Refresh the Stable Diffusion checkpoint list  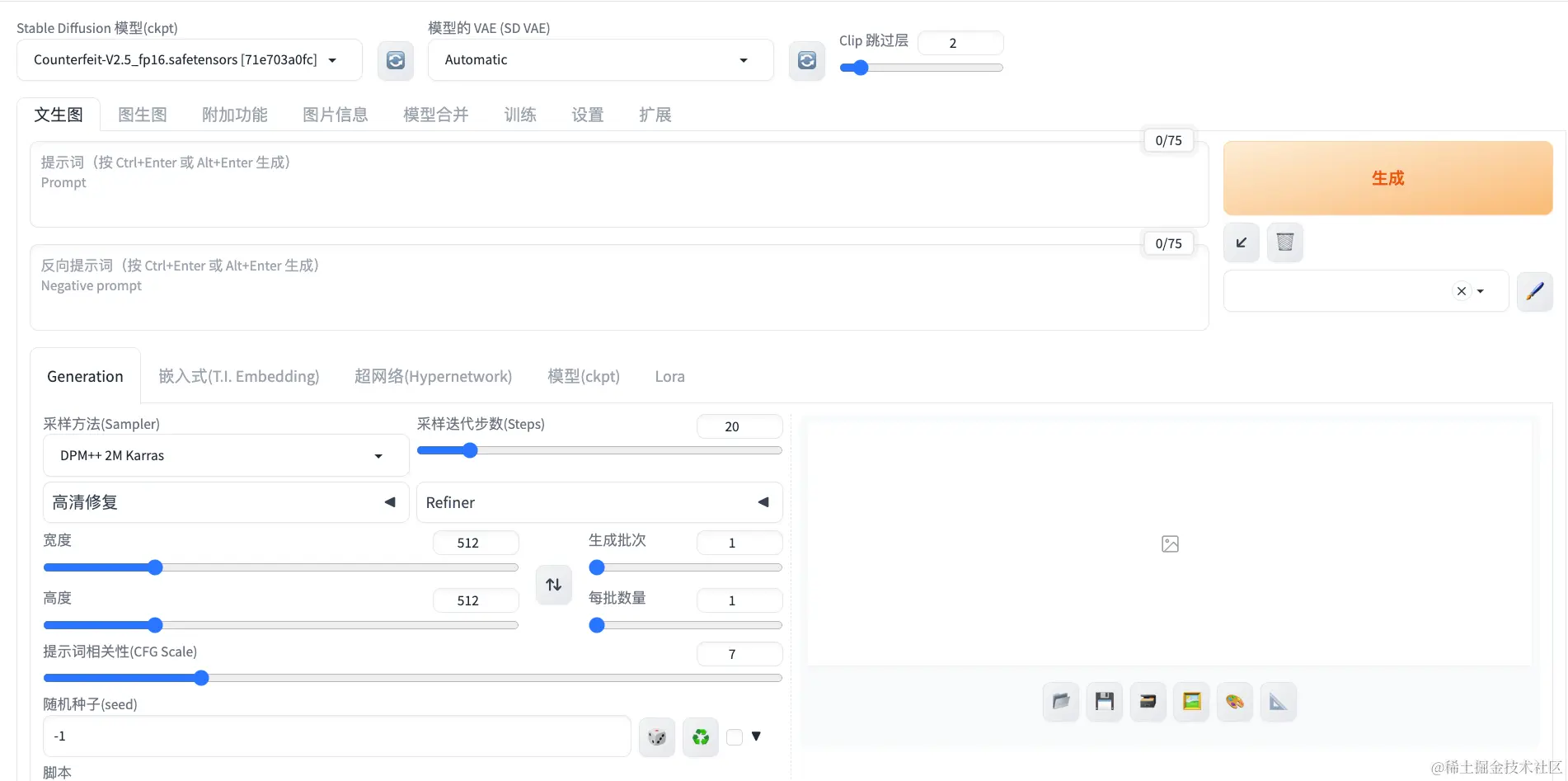pos(396,60)
